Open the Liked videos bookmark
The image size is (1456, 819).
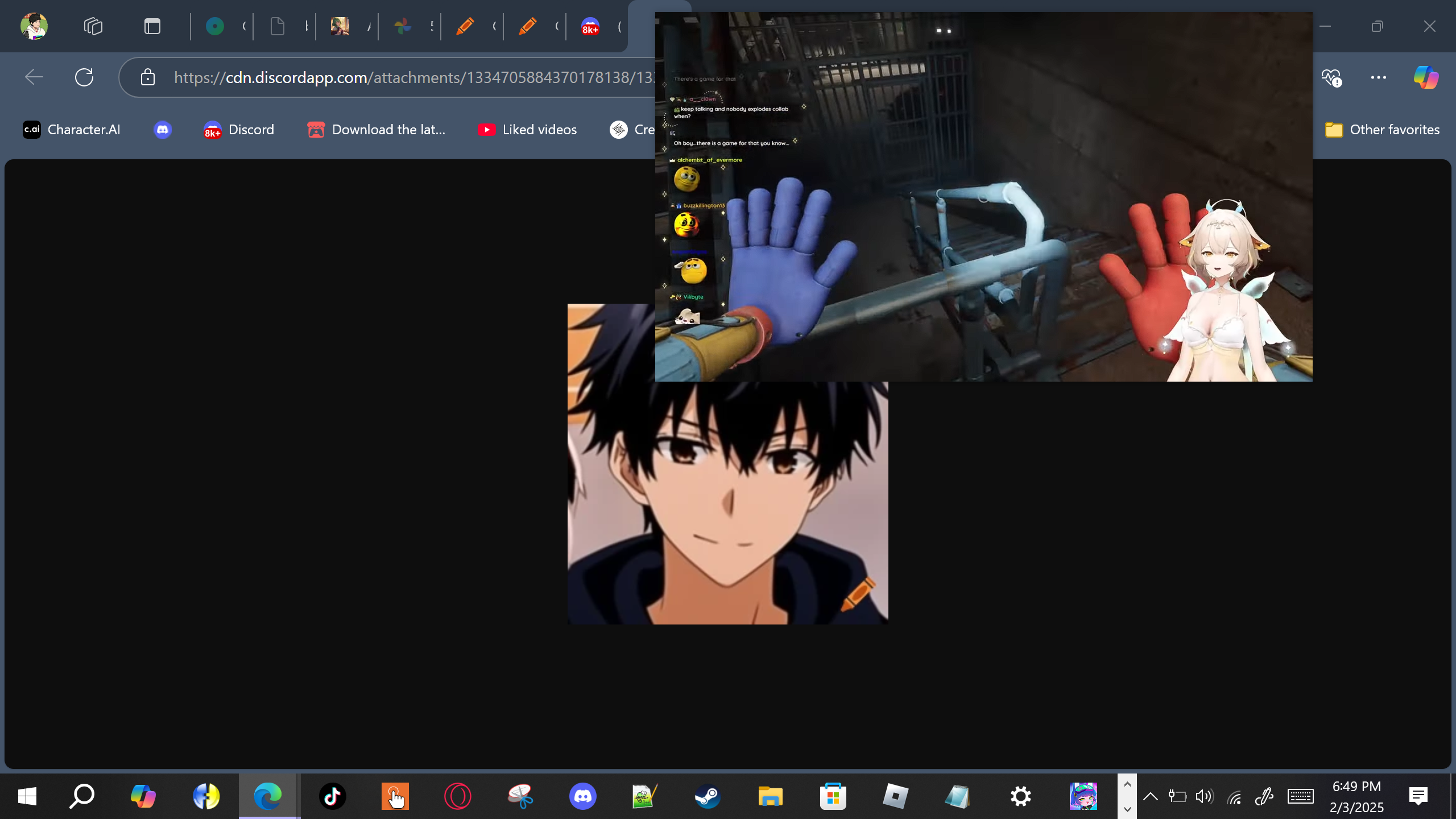(x=528, y=130)
